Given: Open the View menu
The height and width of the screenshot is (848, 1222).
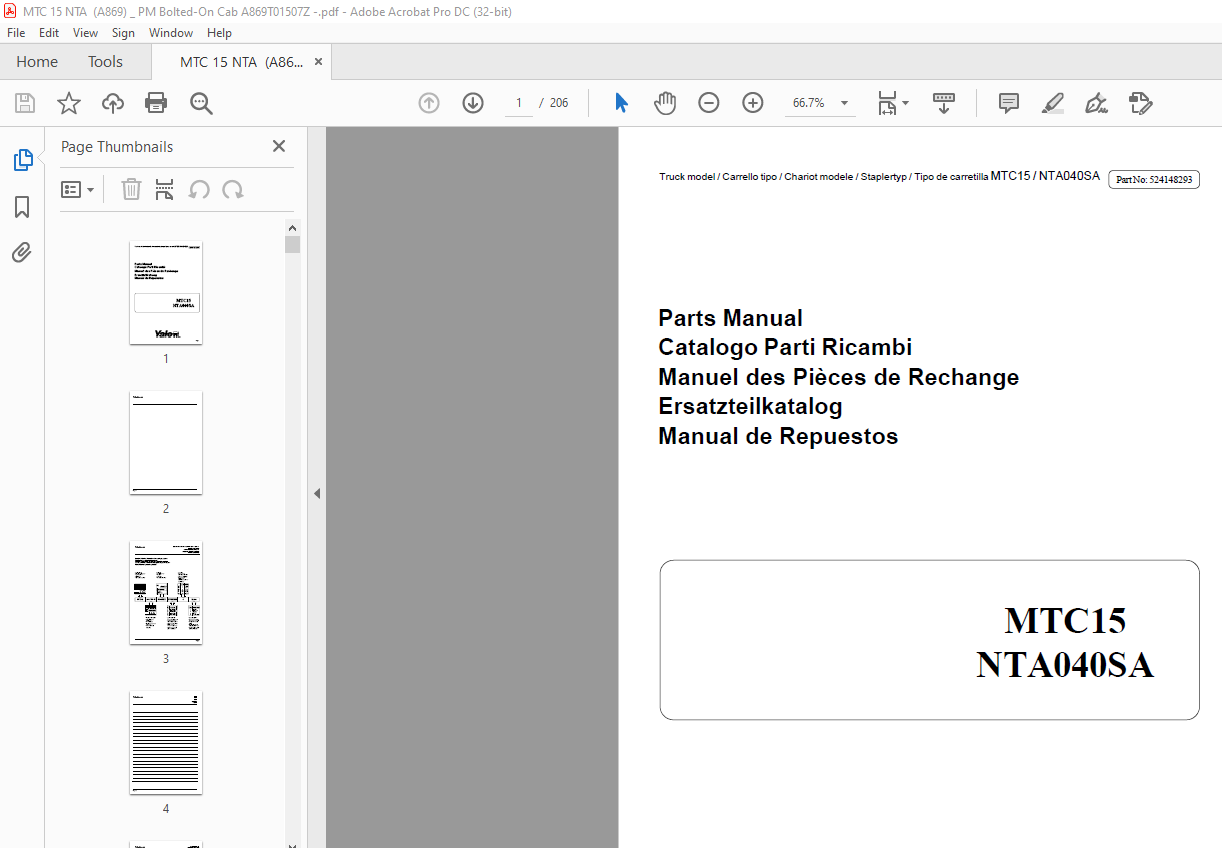Looking at the screenshot, I should pyautogui.click(x=85, y=33).
